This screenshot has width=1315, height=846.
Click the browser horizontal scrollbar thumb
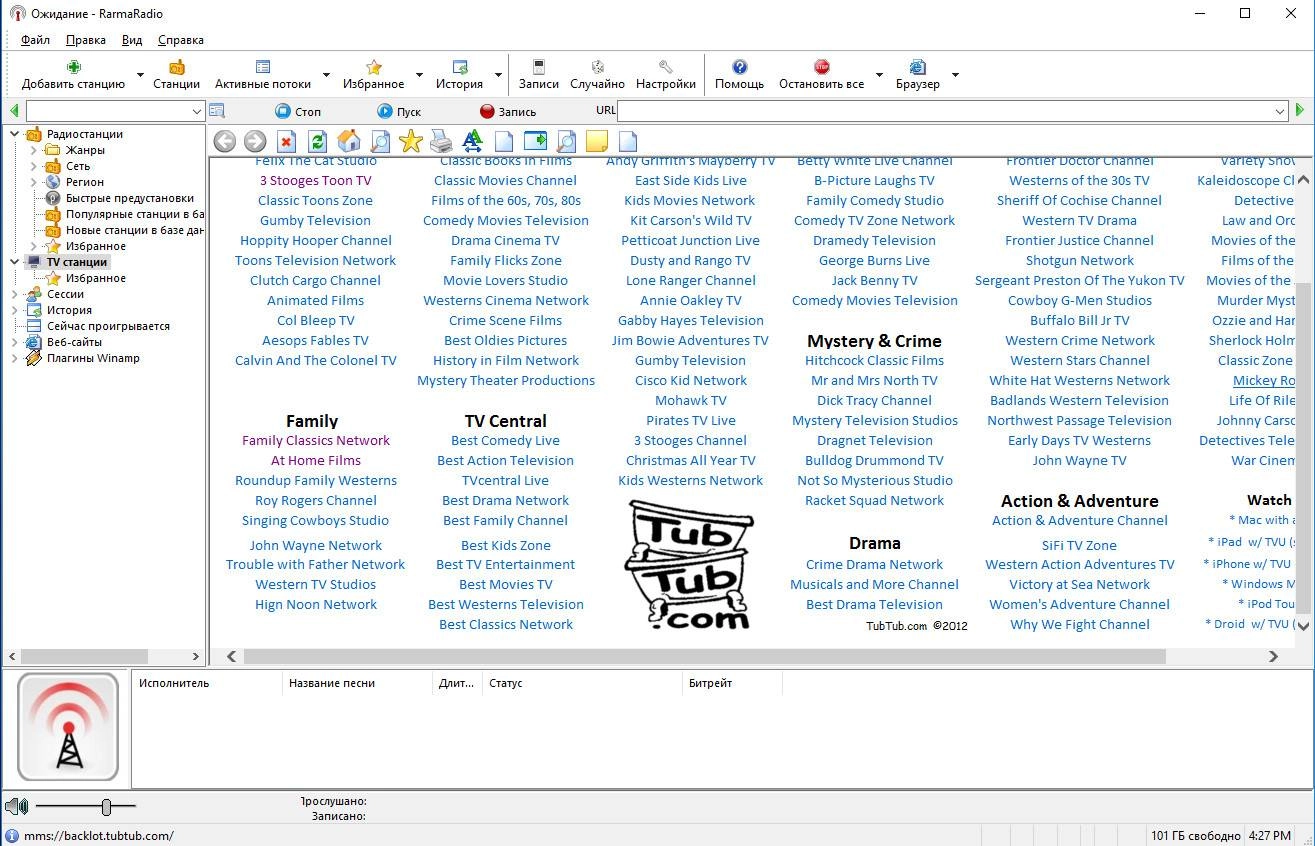tap(705, 657)
